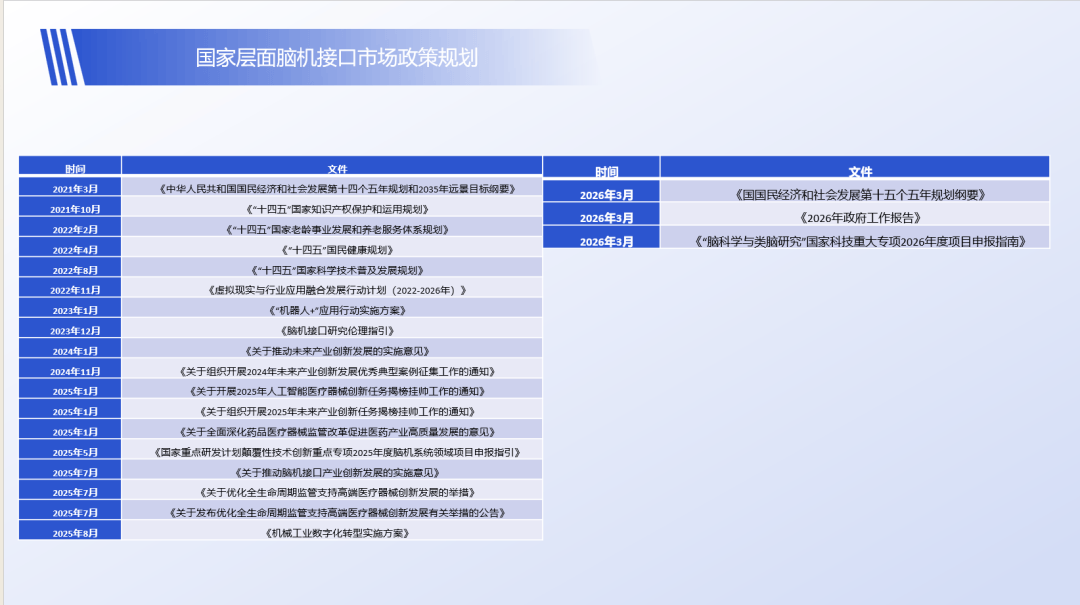Click the 文件 header above 第十四个五年规划 row
This screenshot has height=605, width=1080.
[x=332, y=167]
